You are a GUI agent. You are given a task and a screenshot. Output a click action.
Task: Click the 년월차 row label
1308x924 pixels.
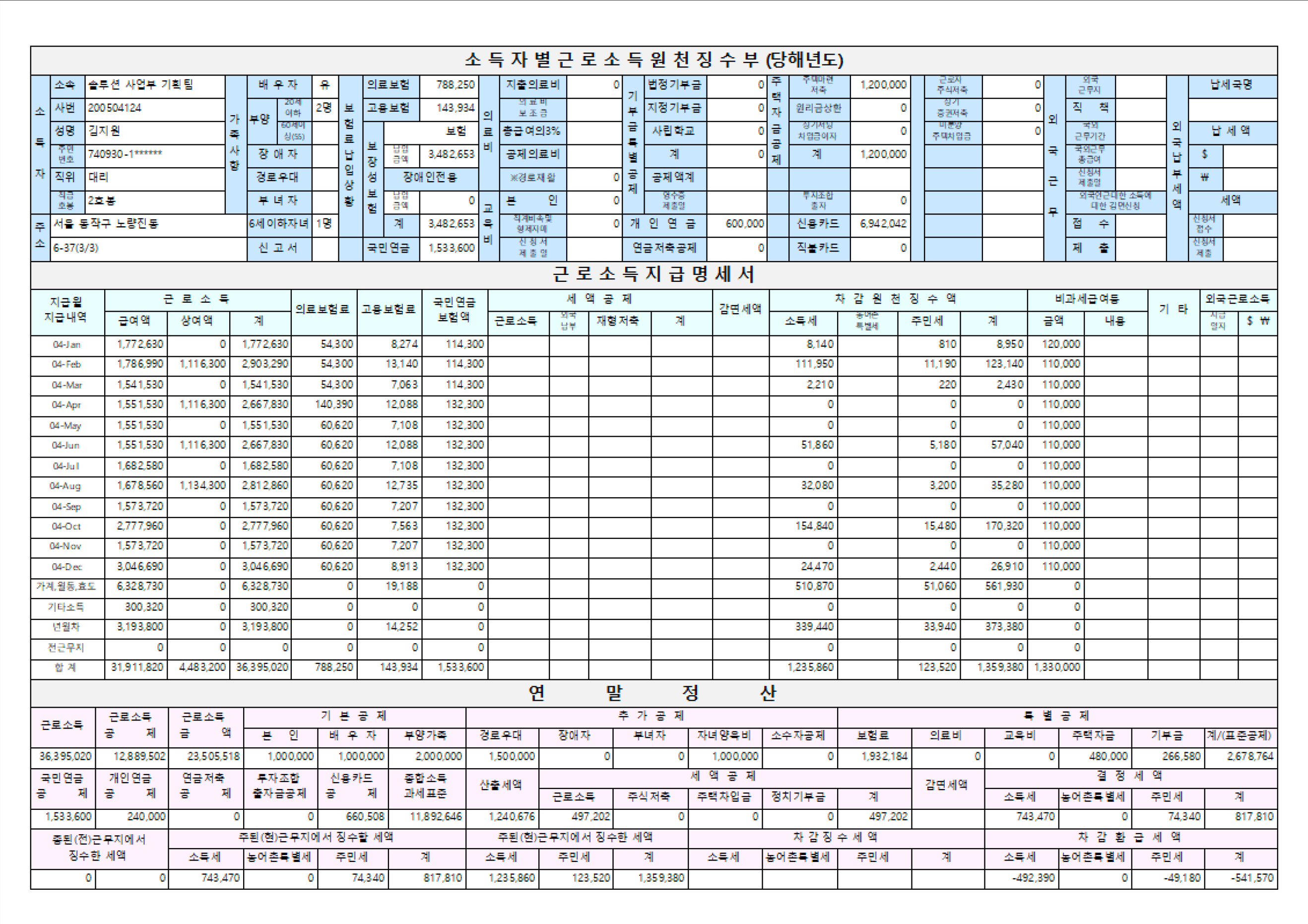coord(66,627)
